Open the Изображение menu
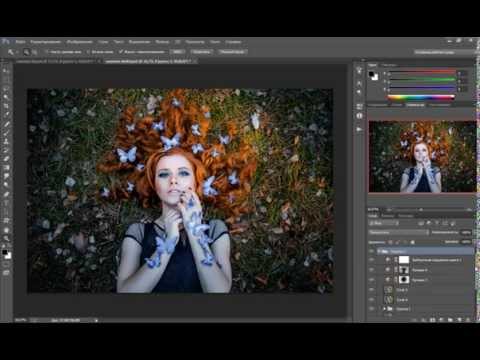Screen dimensions: 480x360 click(x=80, y=42)
